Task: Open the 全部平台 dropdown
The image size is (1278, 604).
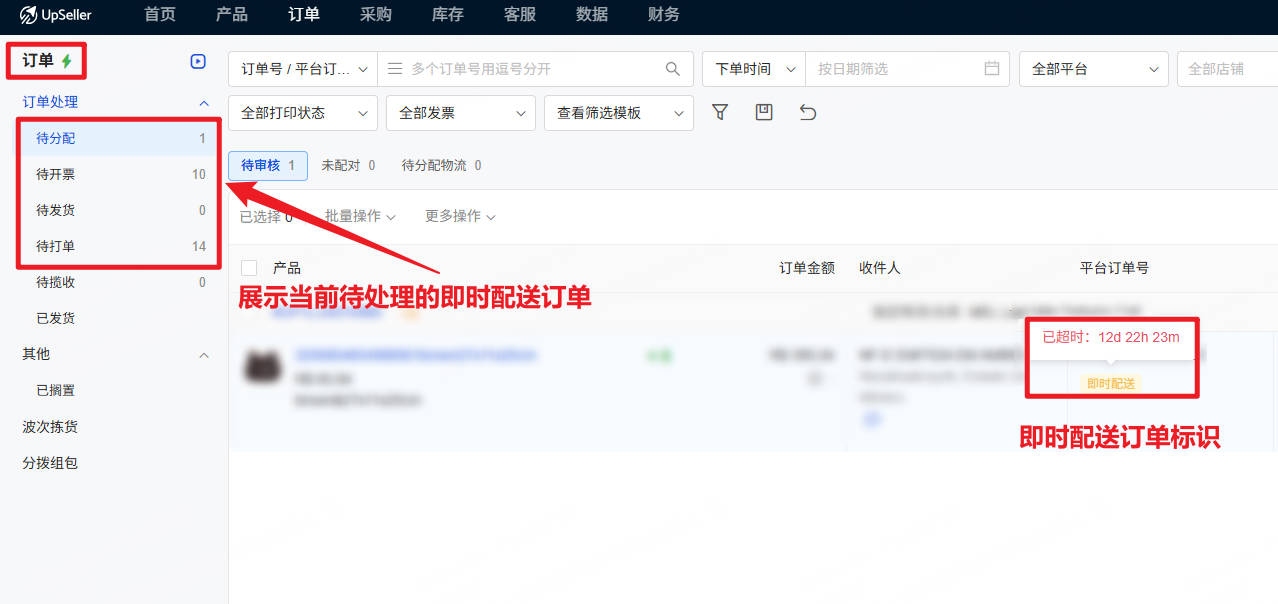Action: (x=1094, y=69)
